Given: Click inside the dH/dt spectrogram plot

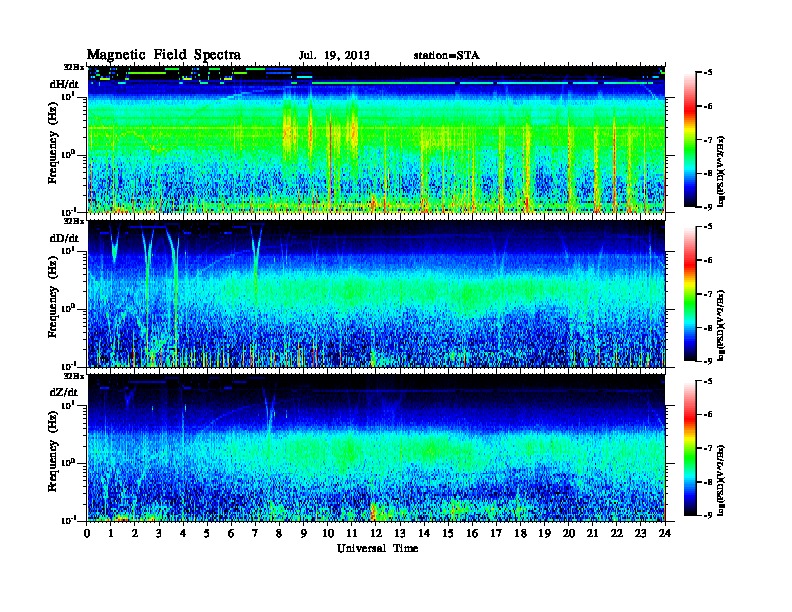Looking at the screenshot, I should coord(376,139).
